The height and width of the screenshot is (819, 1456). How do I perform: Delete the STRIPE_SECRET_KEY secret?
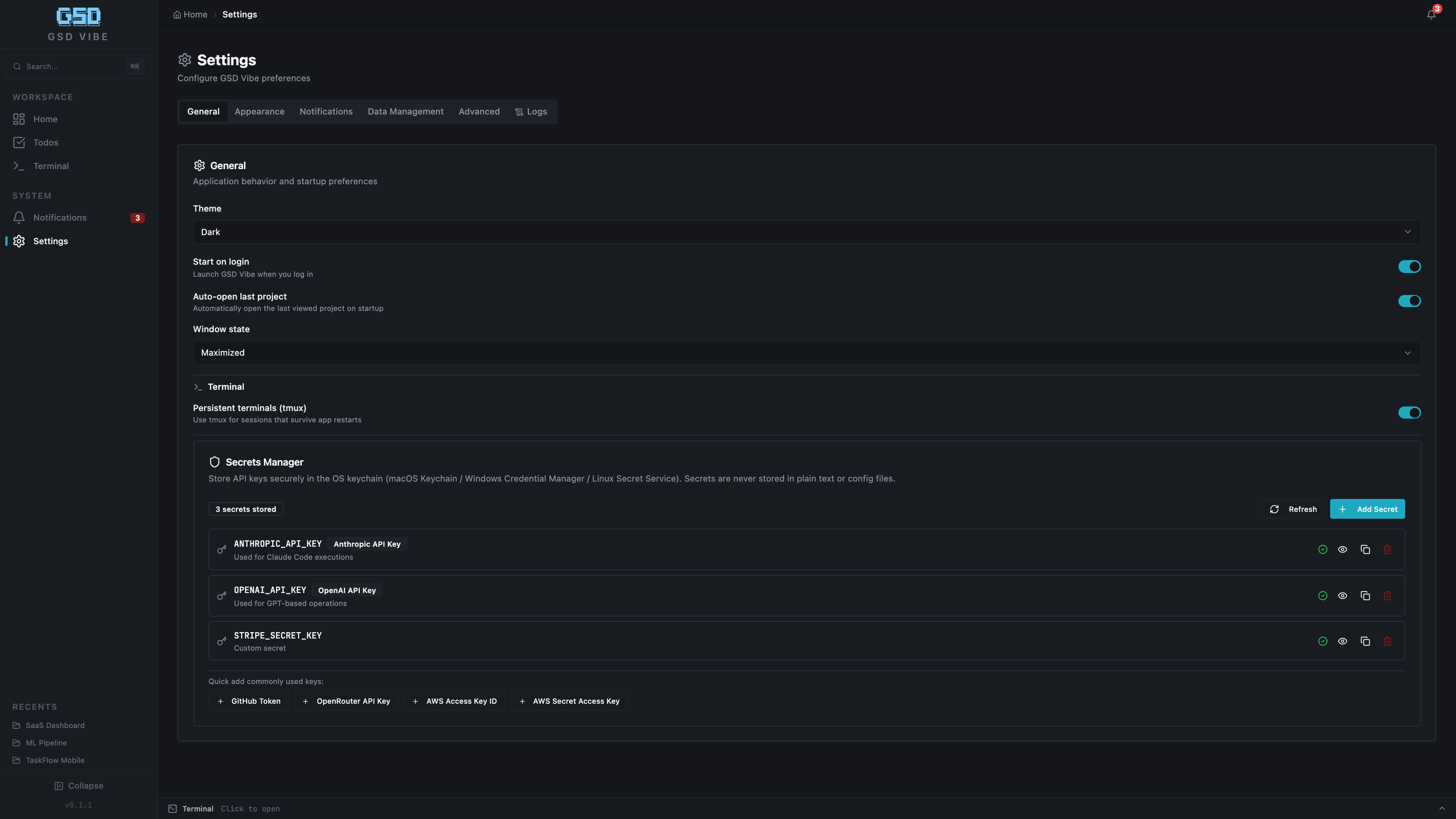coord(1388,641)
